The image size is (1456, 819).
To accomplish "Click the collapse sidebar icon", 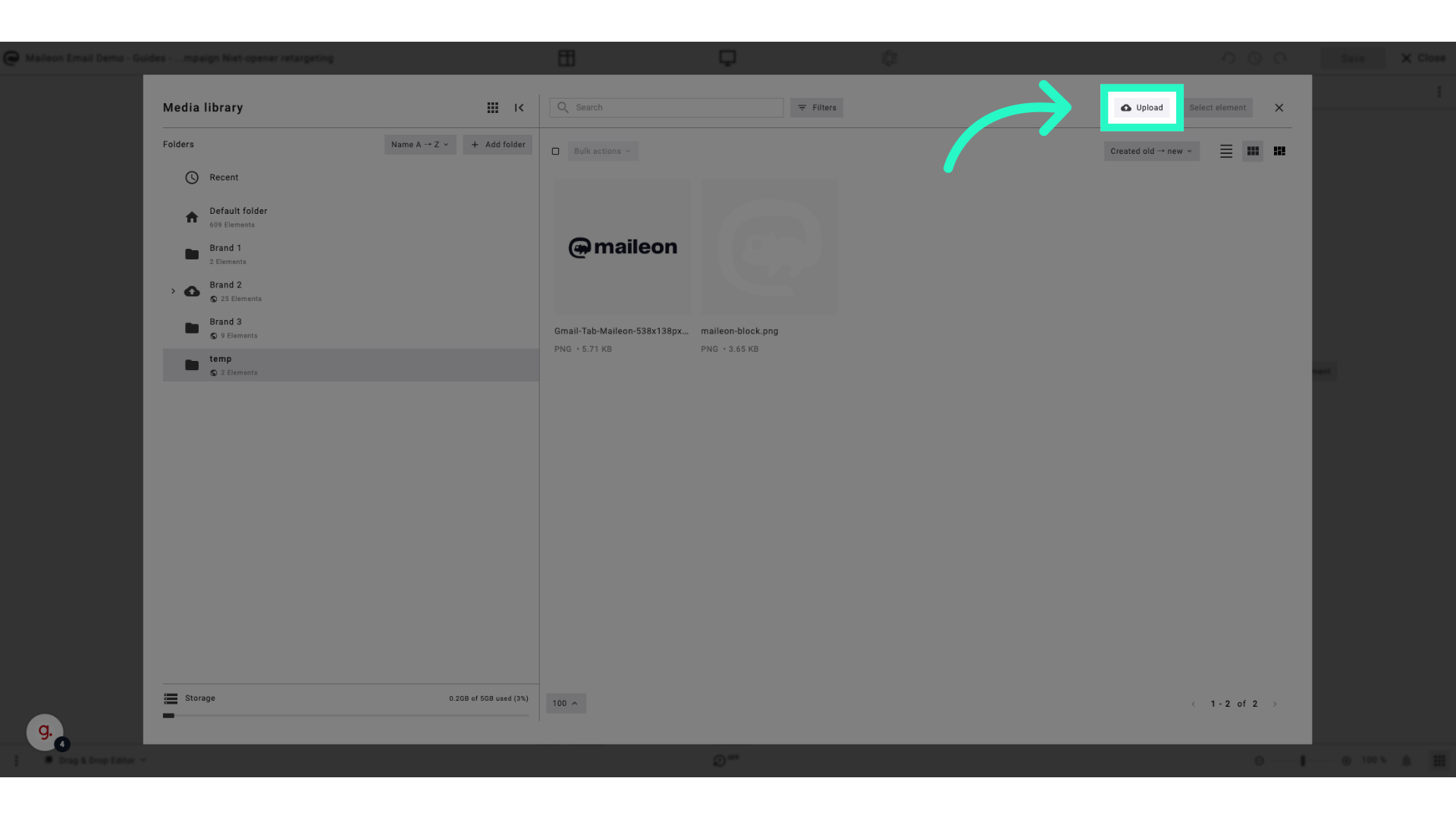I will coord(519,107).
